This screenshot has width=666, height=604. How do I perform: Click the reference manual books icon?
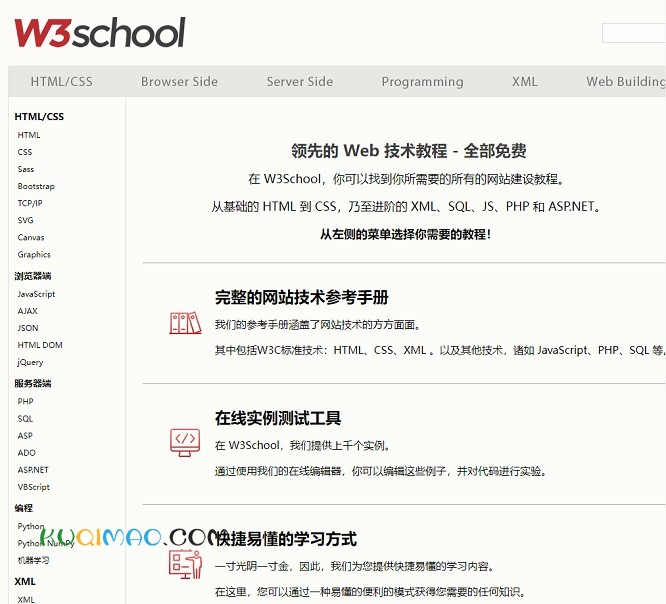[x=185, y=323]
